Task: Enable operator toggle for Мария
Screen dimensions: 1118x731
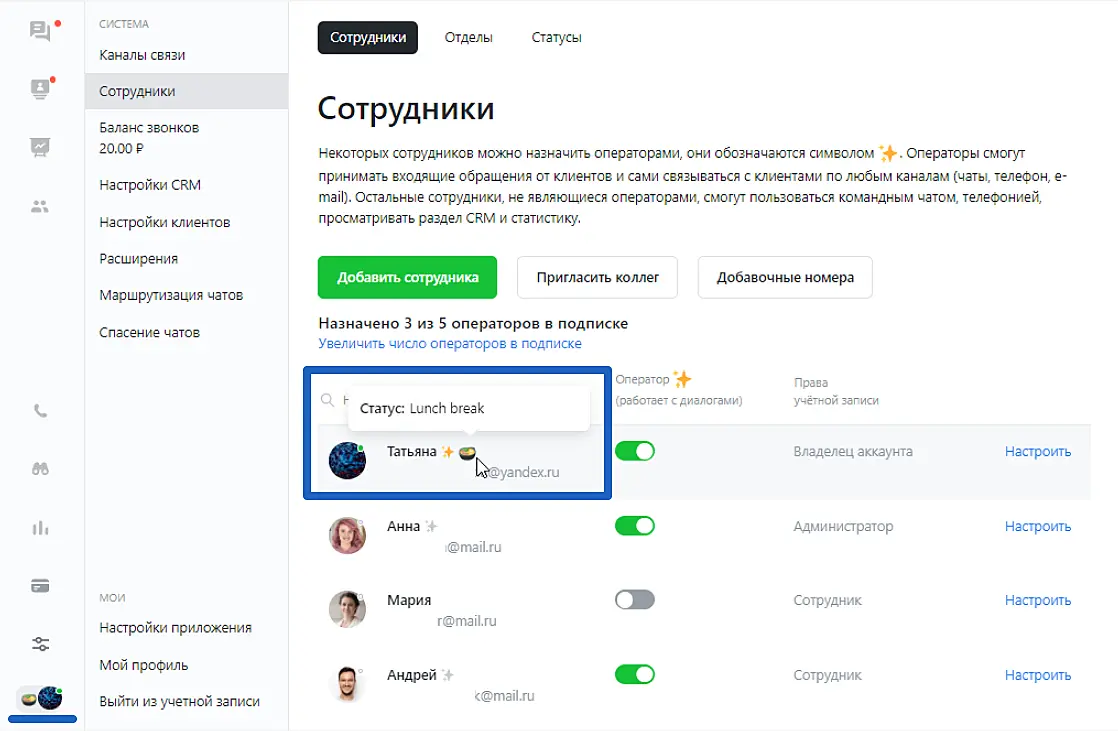Action: pos(634,600)
